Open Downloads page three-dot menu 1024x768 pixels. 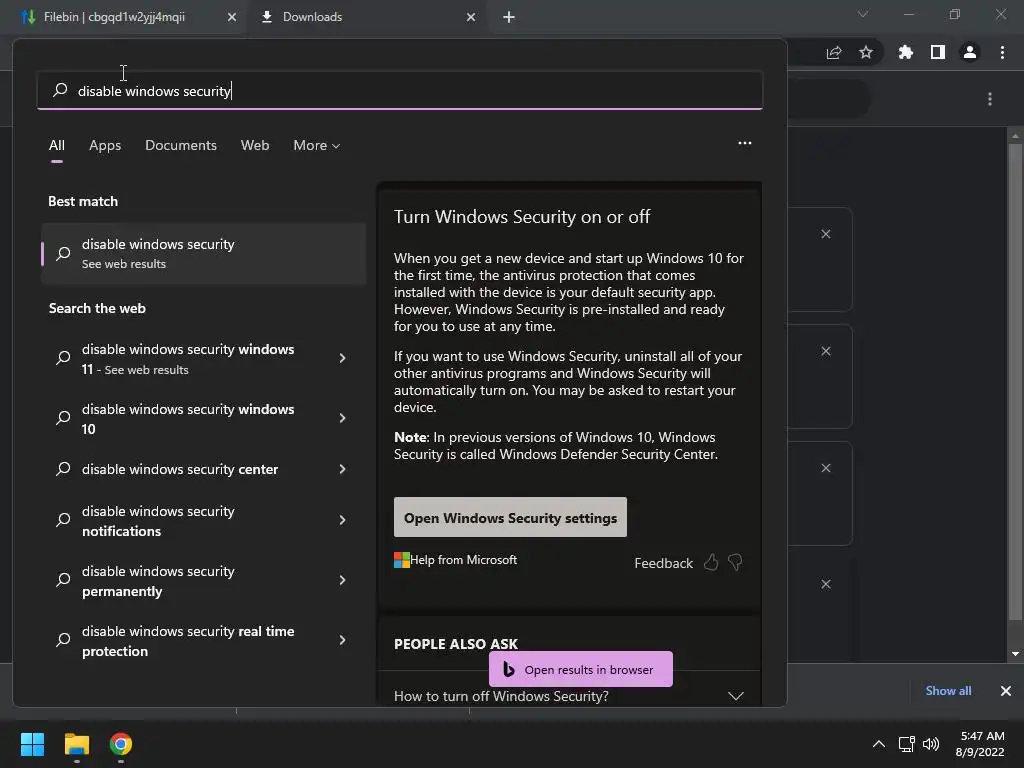point(990,99)
